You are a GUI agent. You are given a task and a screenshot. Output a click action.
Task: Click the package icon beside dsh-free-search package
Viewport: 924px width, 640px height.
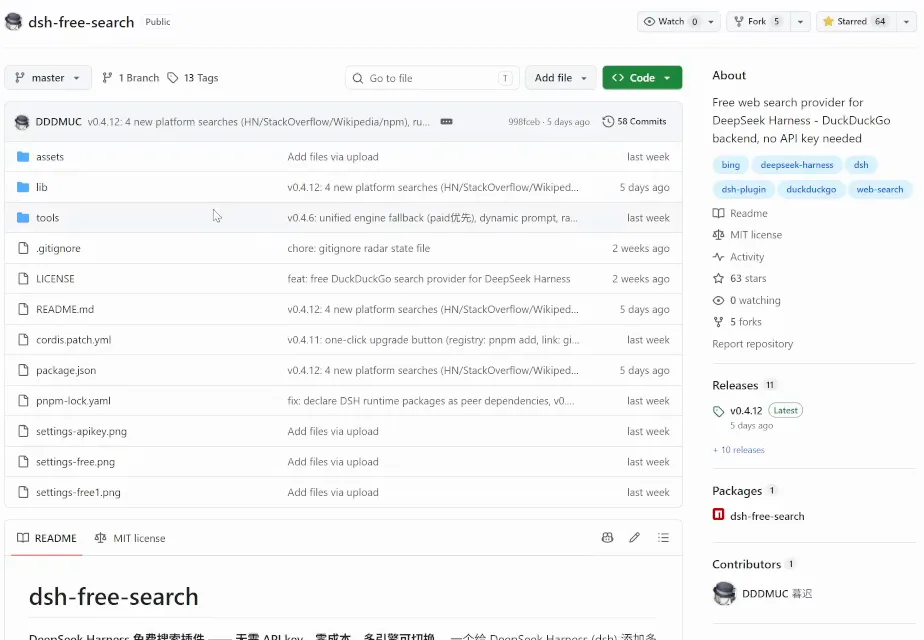(718, 514)
